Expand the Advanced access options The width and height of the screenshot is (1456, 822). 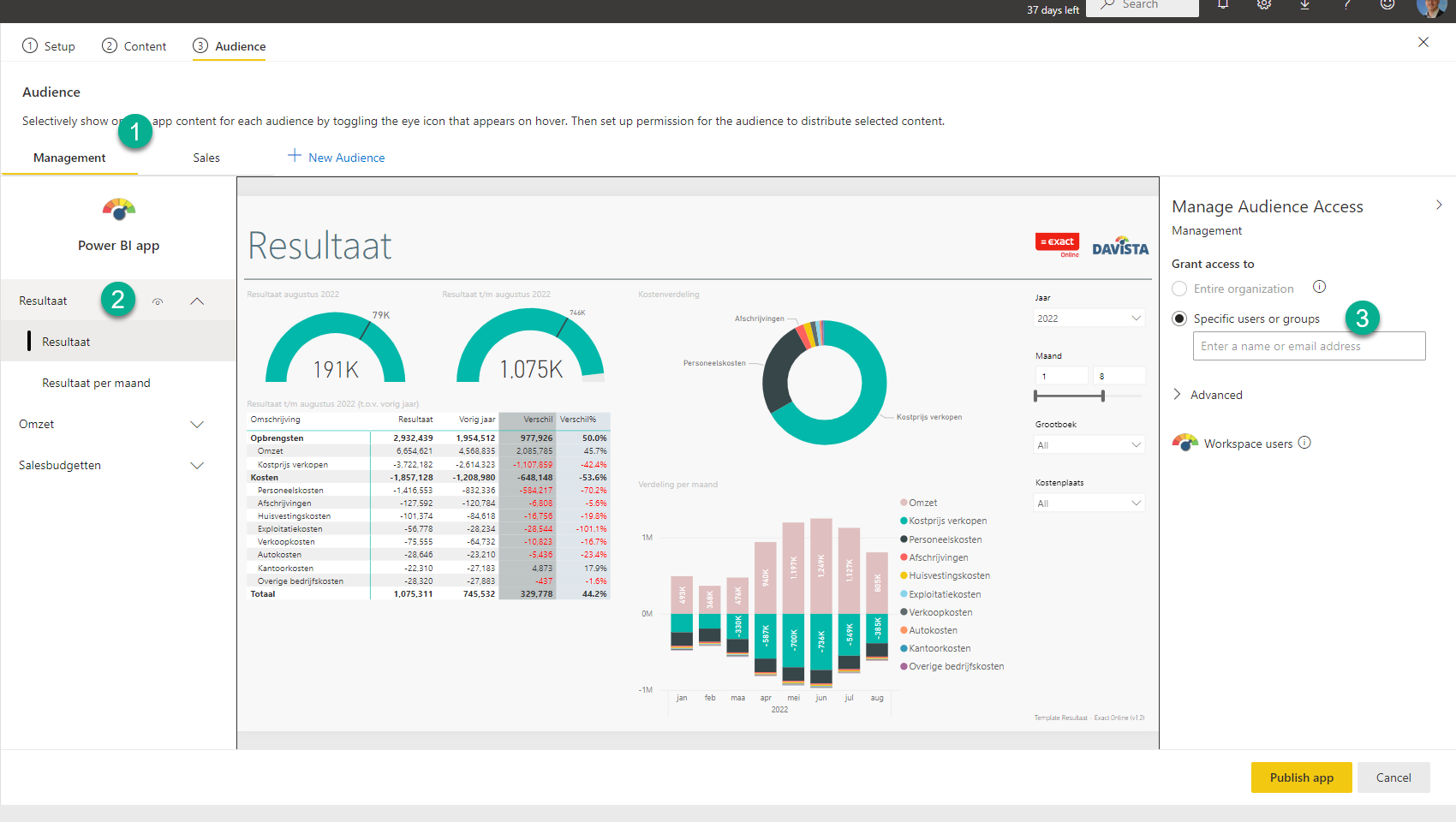[x=1208, y=394]
